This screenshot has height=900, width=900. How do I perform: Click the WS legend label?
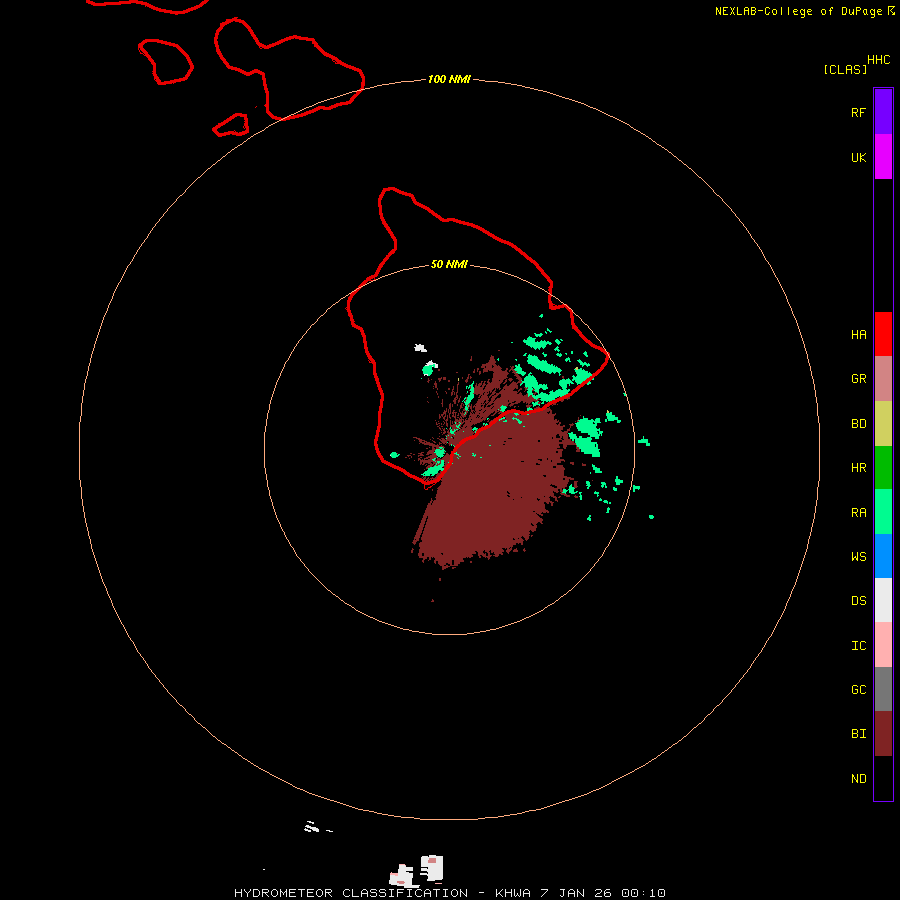[858, 556]
